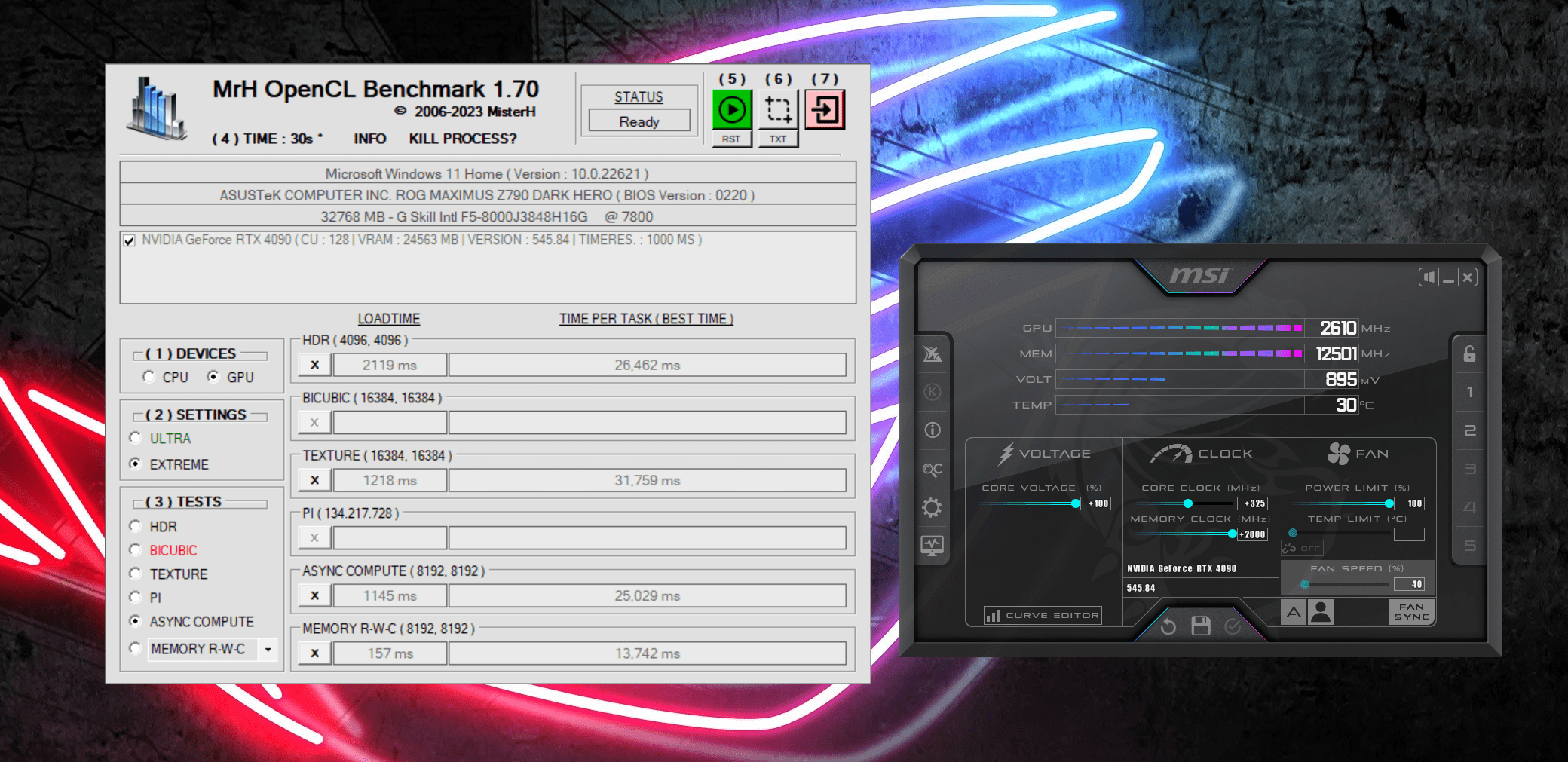Click the STATUS label

(639, 97)
